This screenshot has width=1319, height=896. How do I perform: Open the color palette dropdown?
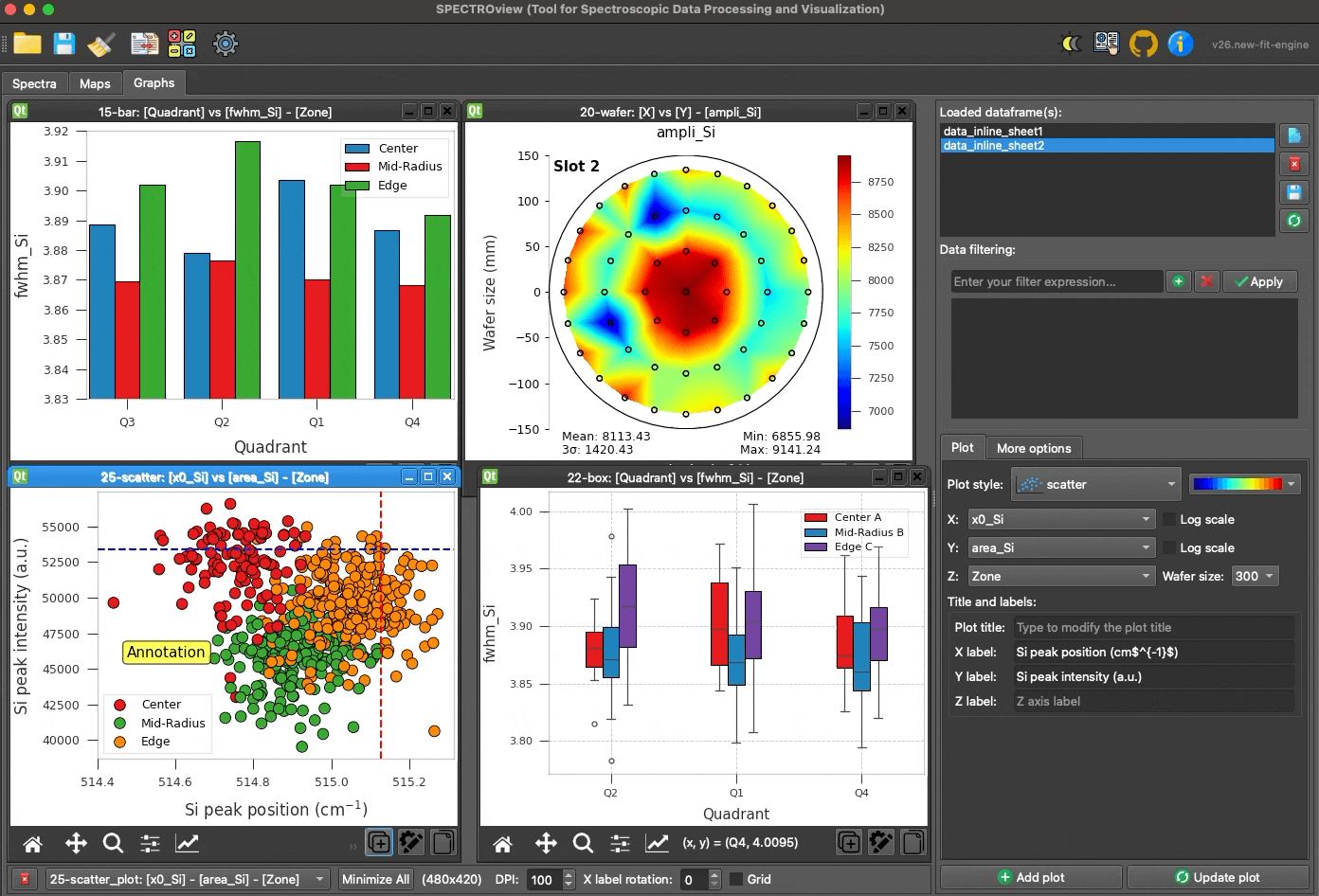(x=1245, y=484)
